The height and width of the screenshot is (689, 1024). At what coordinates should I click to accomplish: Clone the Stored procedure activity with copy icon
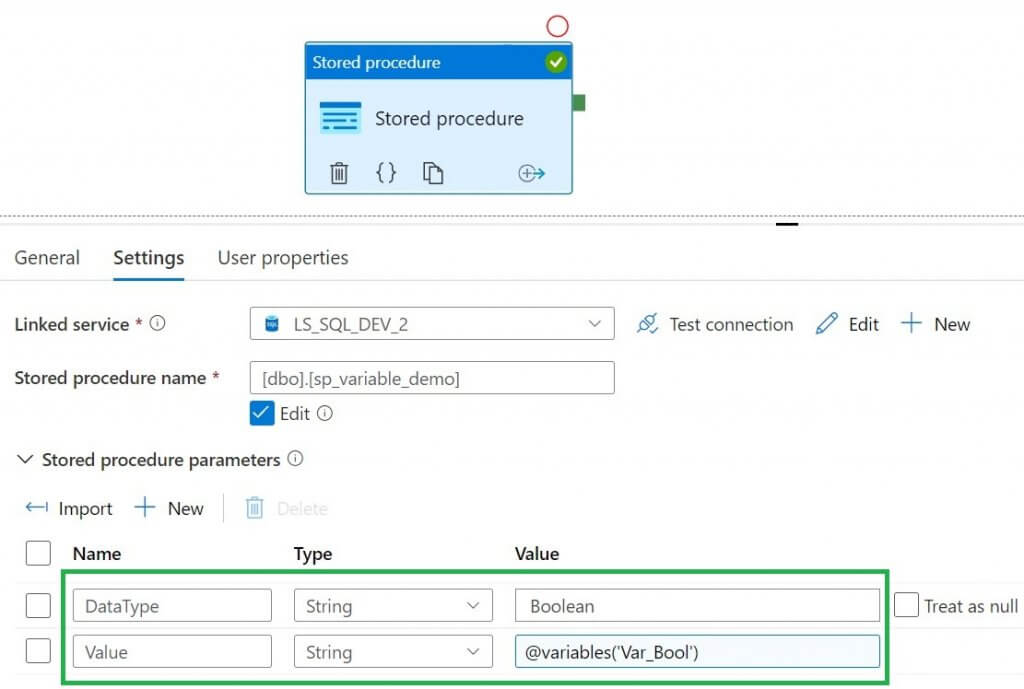point(432,173)
